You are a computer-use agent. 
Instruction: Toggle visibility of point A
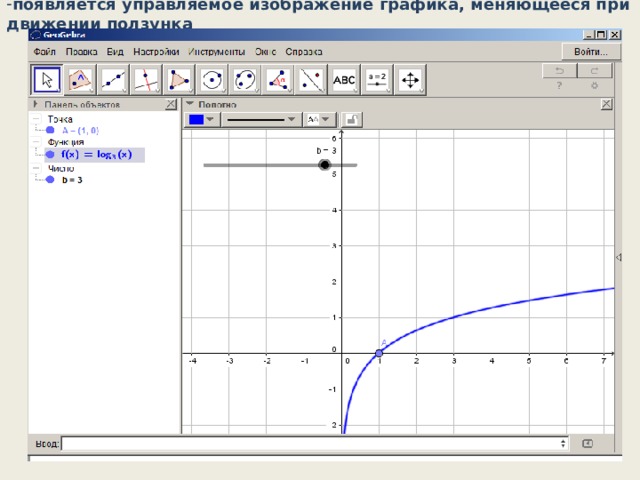tap(50, 130)
